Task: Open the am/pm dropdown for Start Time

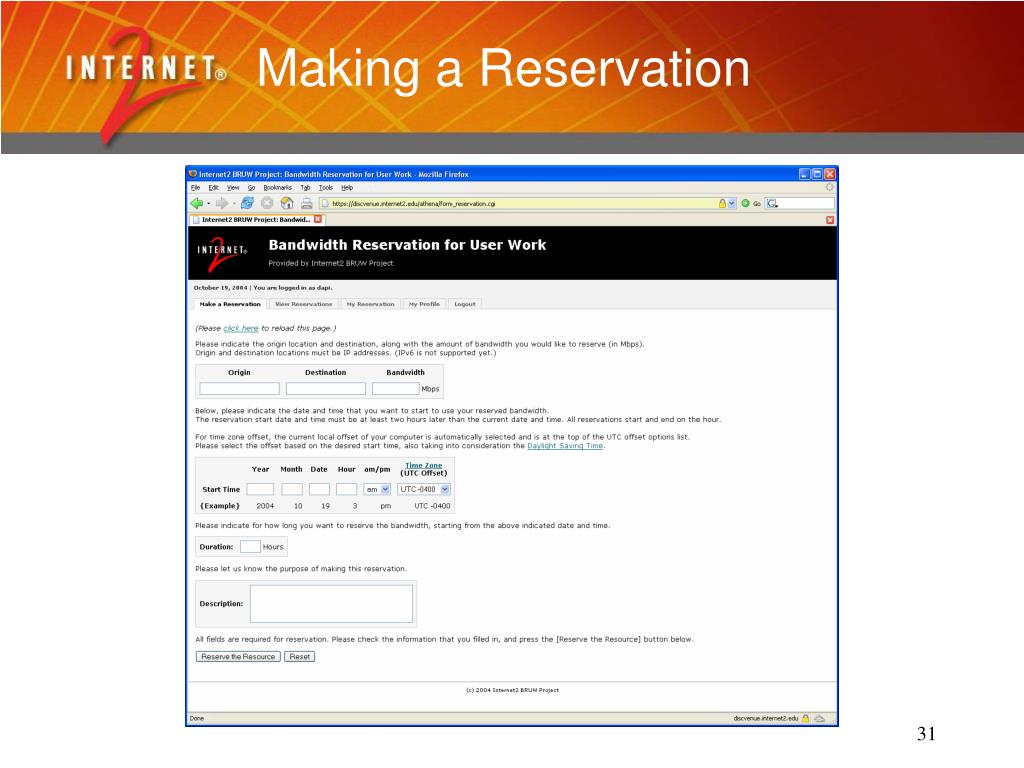Action: click(x=385, y=489)
